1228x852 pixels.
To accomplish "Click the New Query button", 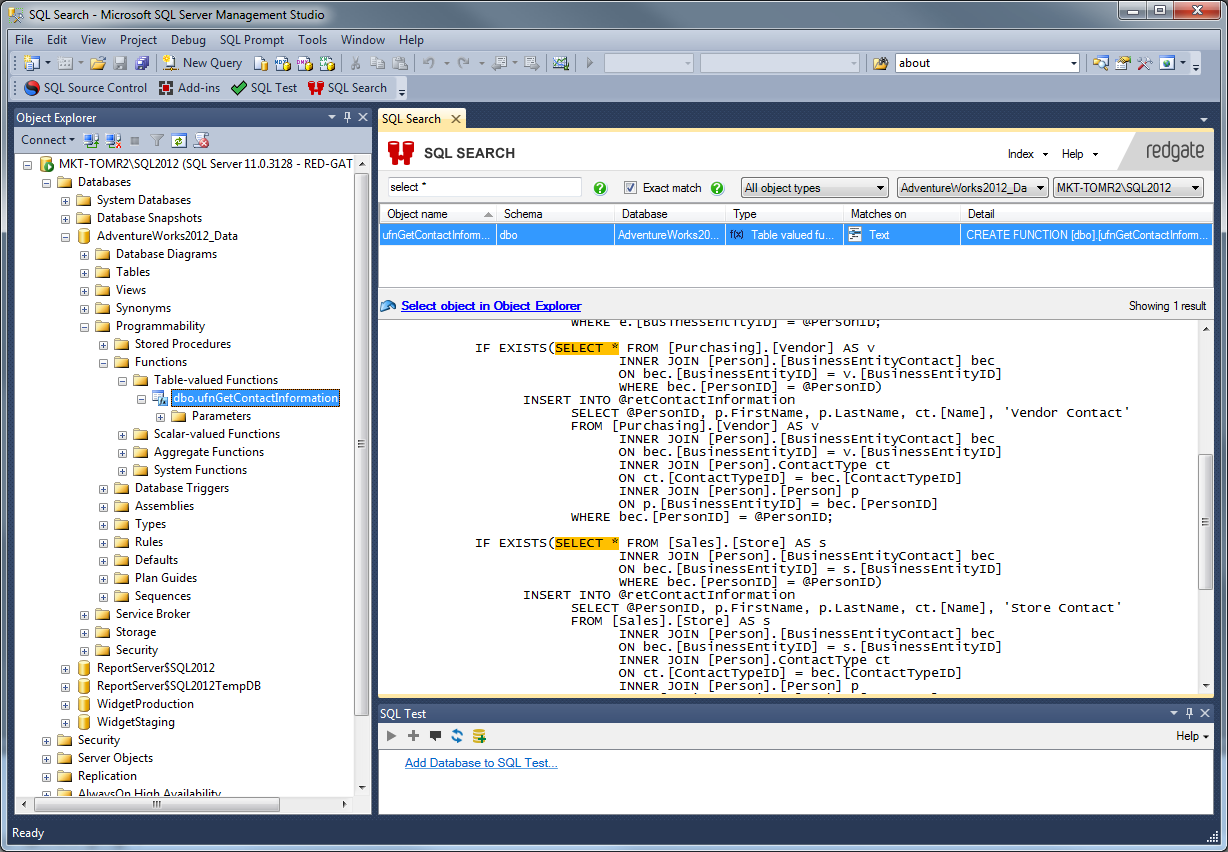I will [x=202, y=63].
